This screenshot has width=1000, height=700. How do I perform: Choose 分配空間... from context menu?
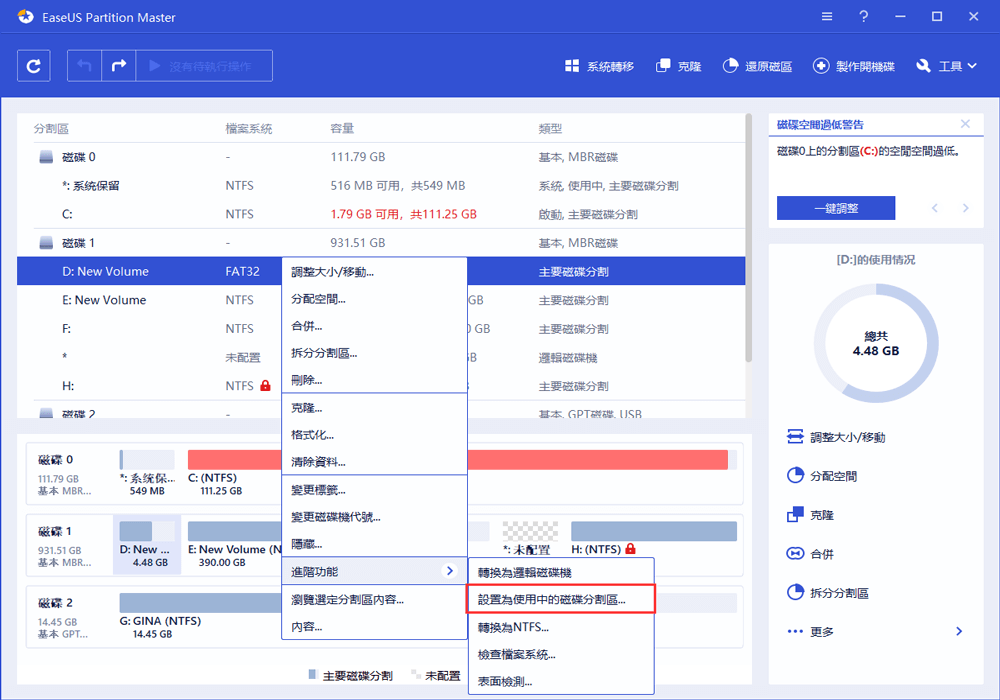pyautogui.click(x=374, y=299)
